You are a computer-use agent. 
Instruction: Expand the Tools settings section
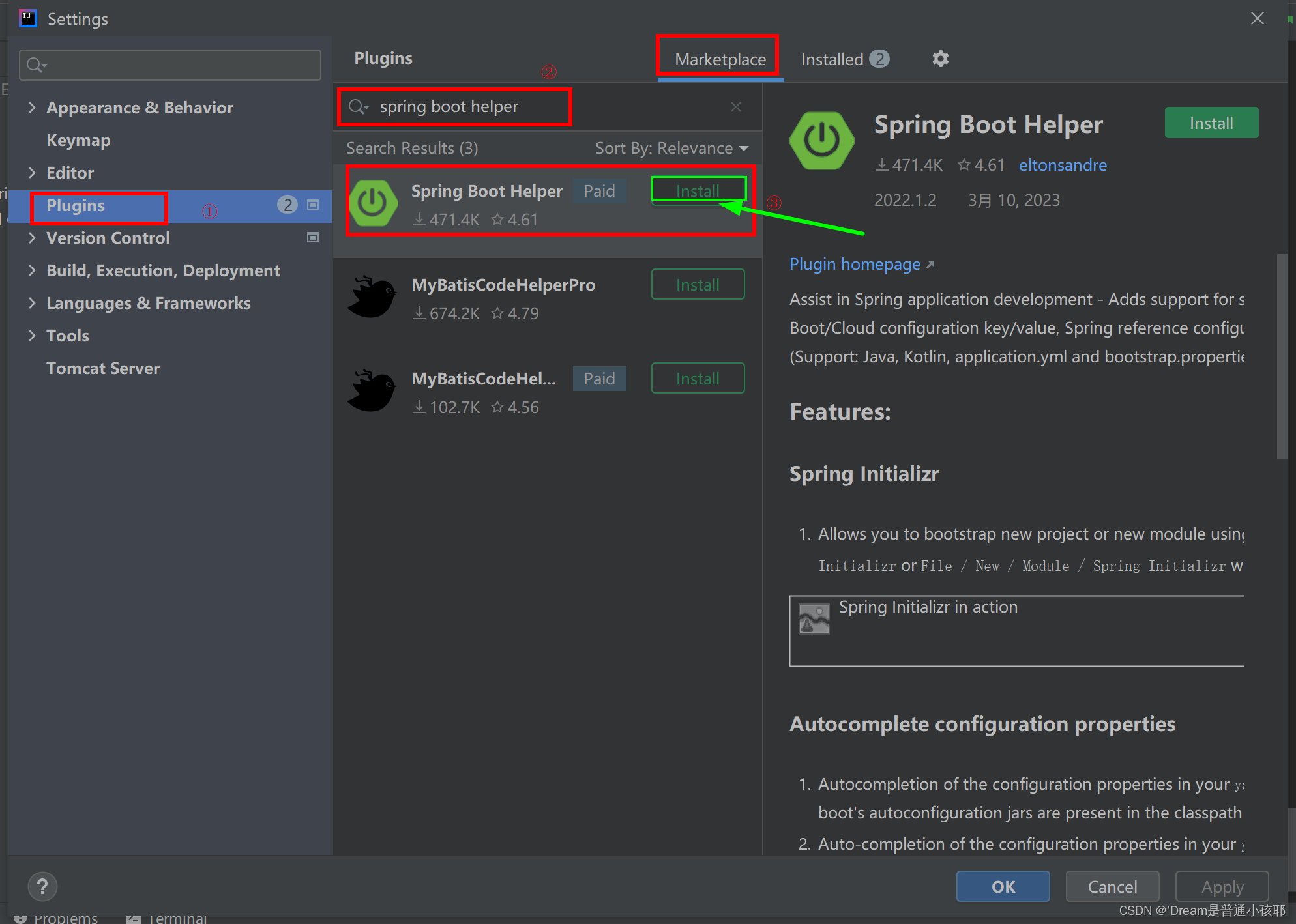click(33, 335)
